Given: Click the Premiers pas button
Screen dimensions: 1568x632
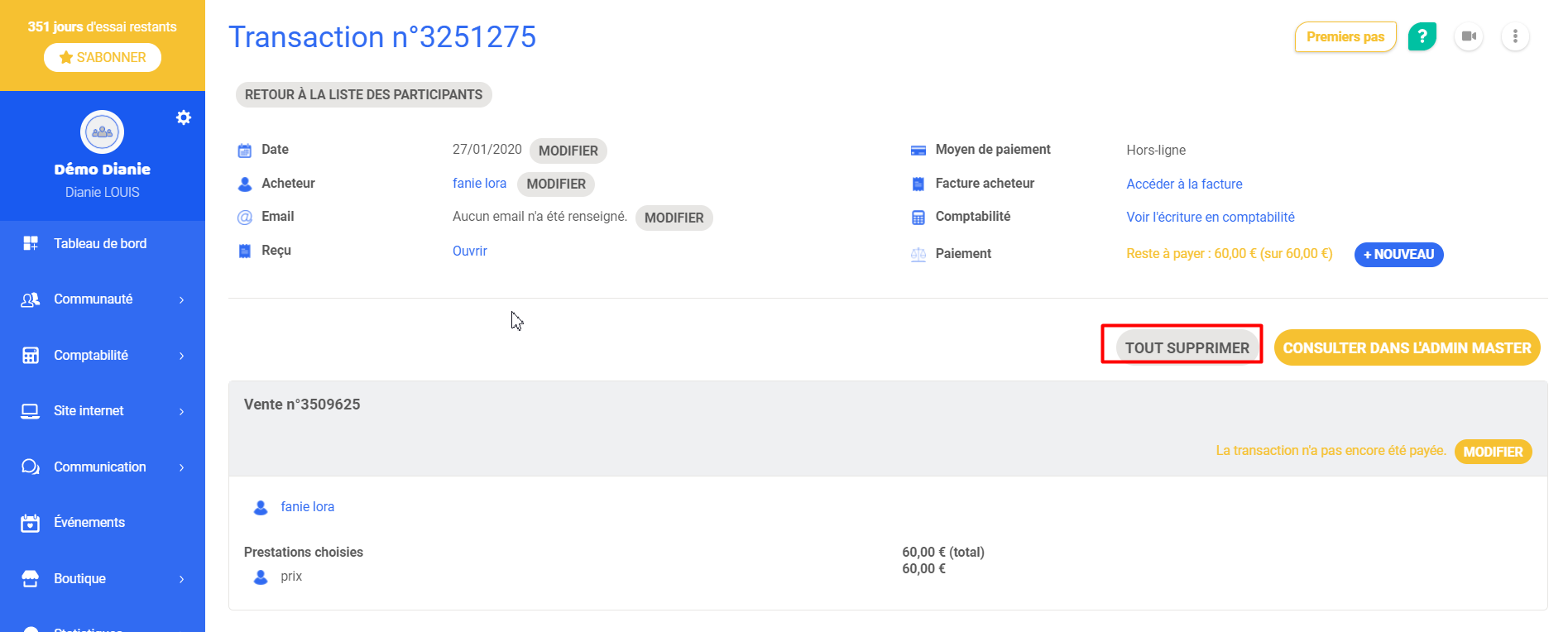Looking at the screenshot, I should (x=1345, y=36).
